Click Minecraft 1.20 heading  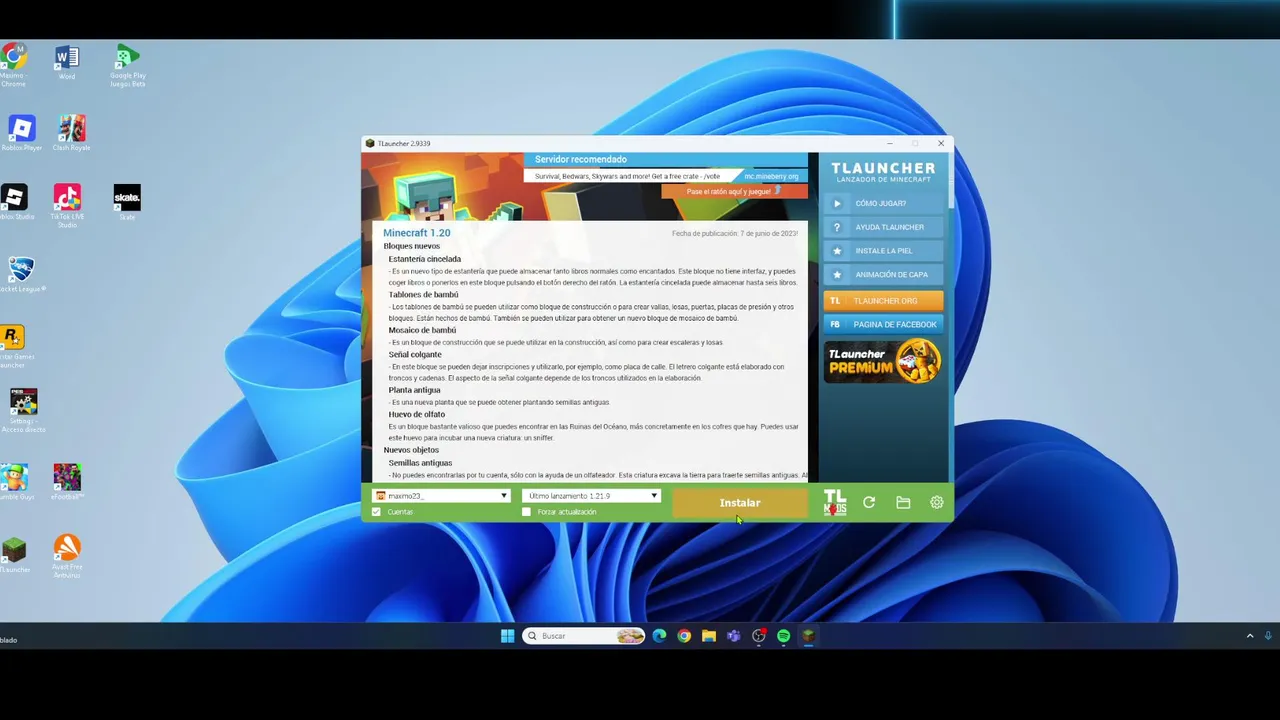click(x=417, y=233)
